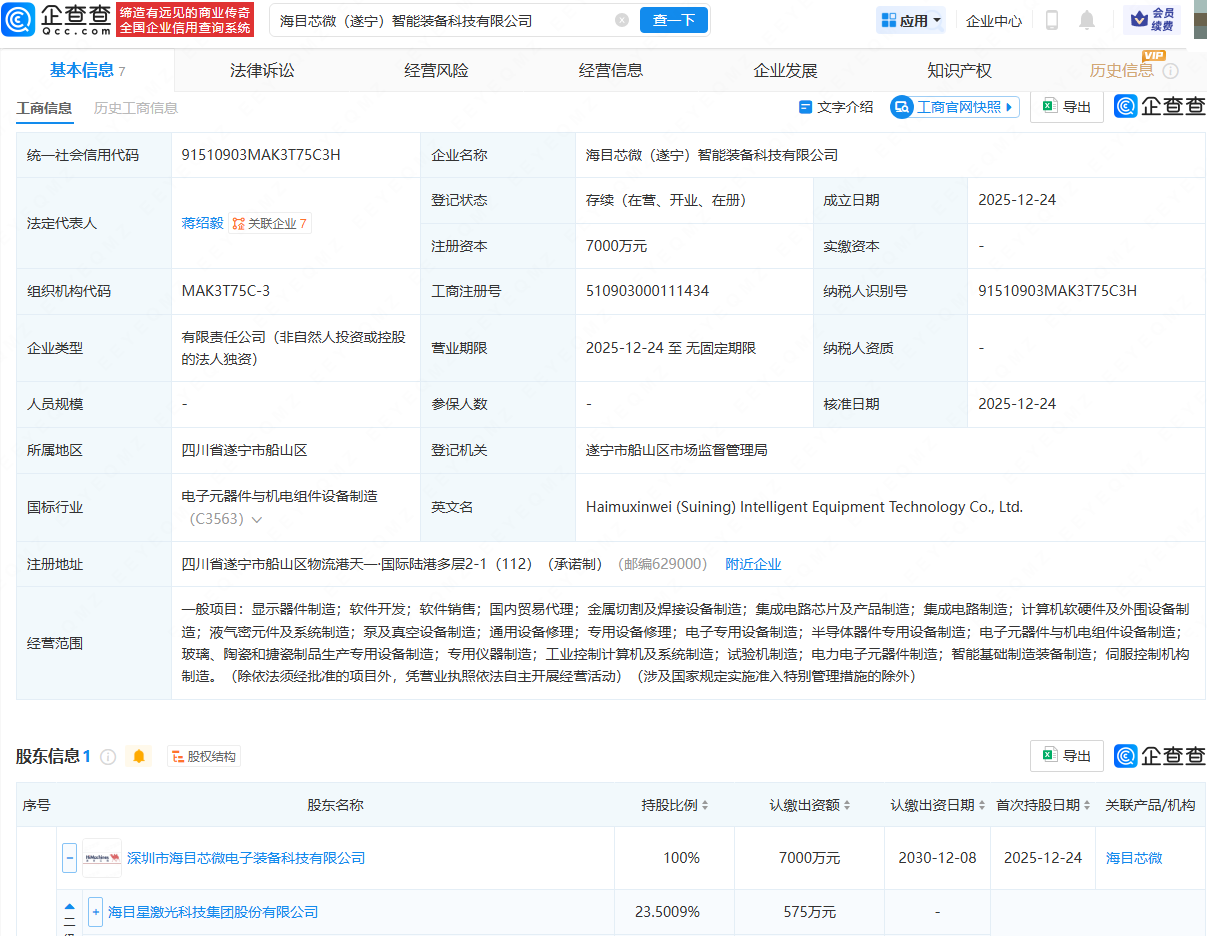Clear the search box using the X icon
The width and height of the screenshot is (1207, 936).
[623, 20]
